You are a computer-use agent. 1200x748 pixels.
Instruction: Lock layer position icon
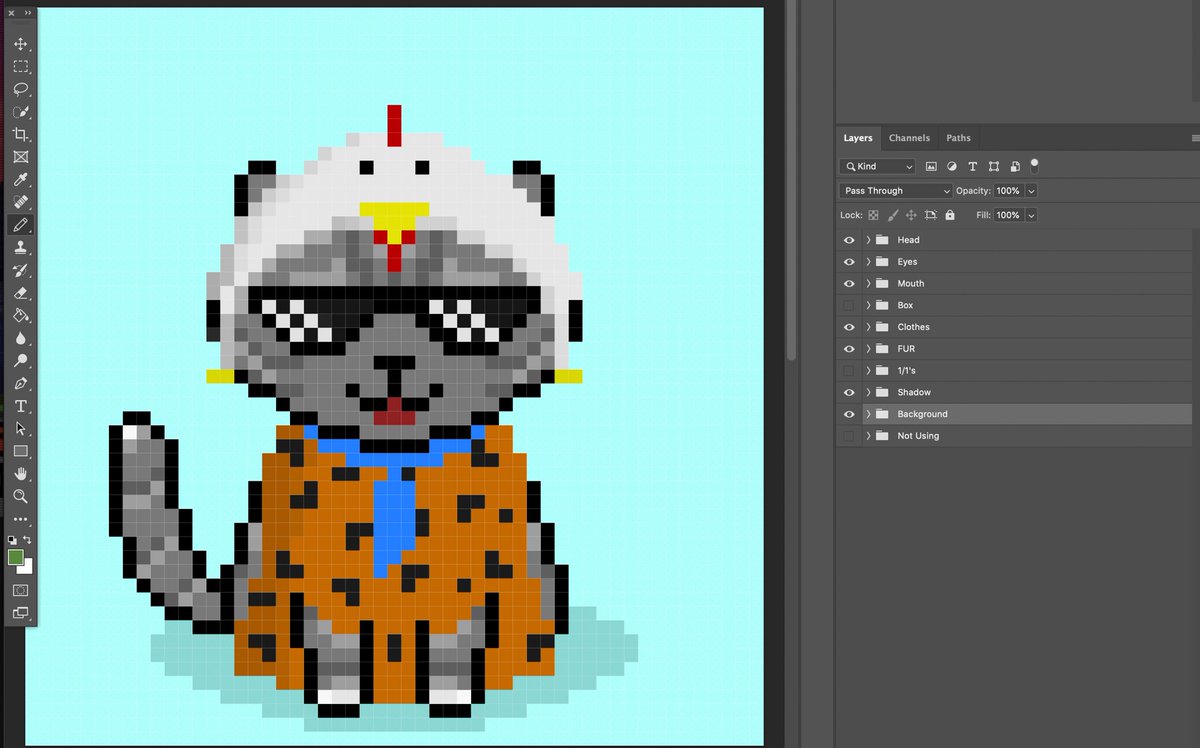[911, 215]
